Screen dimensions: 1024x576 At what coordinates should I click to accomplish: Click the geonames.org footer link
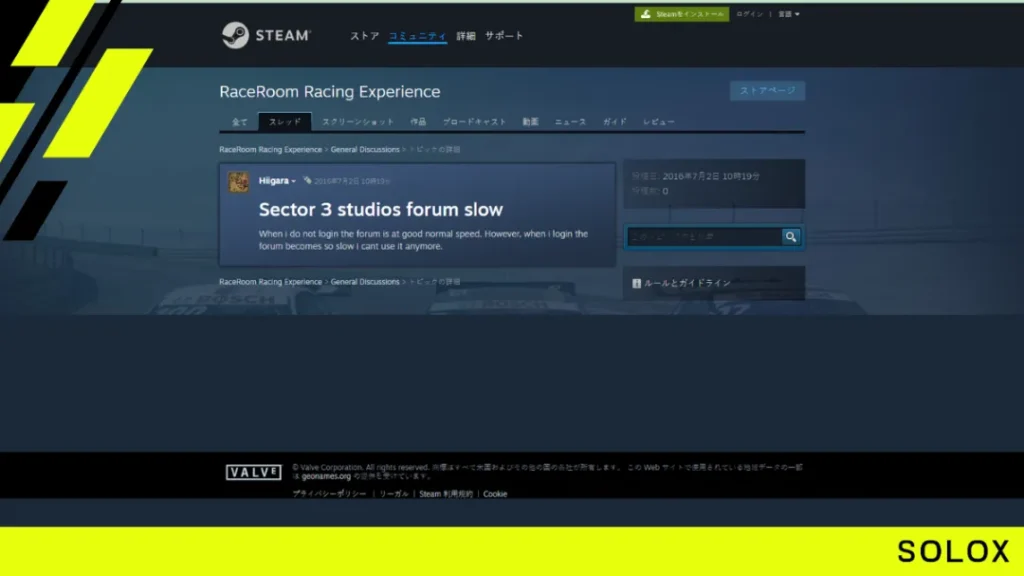pyautogui.click(x=326, y=477)
